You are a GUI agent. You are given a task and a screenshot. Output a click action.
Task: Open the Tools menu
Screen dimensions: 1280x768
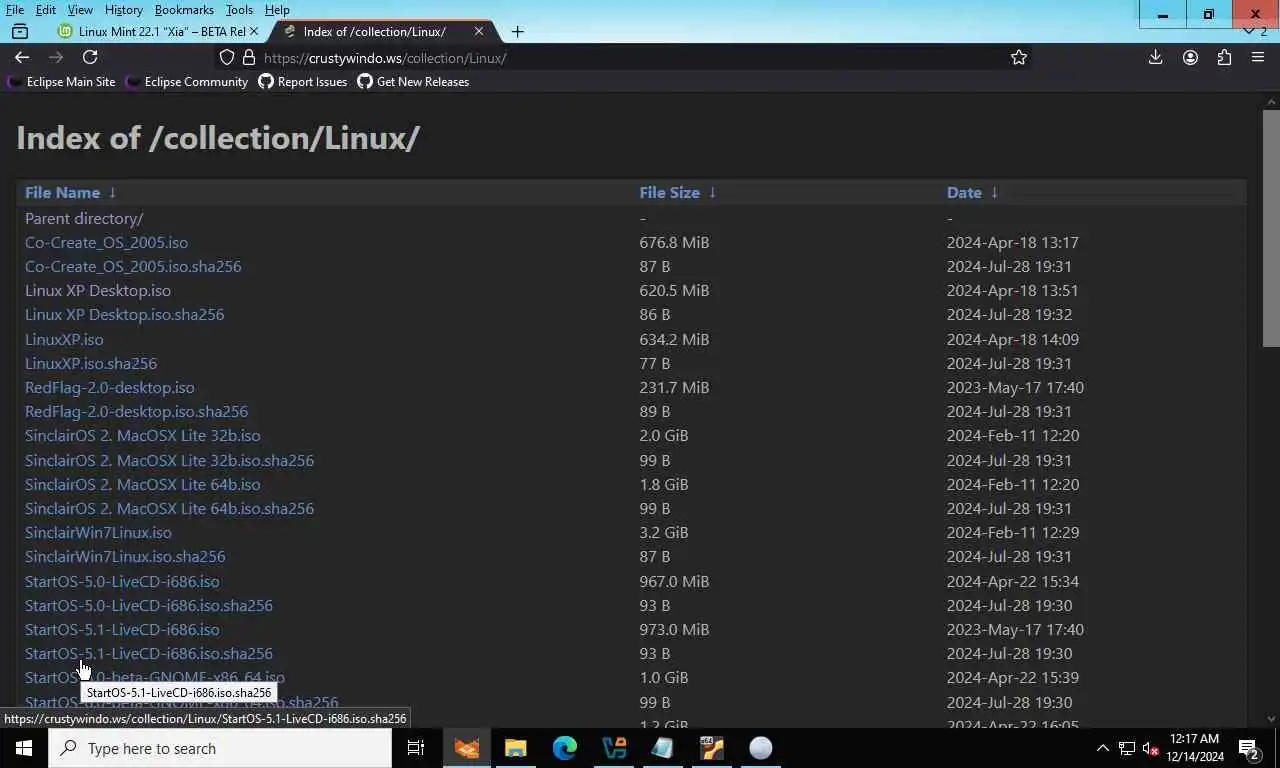[x=239, y=10]
